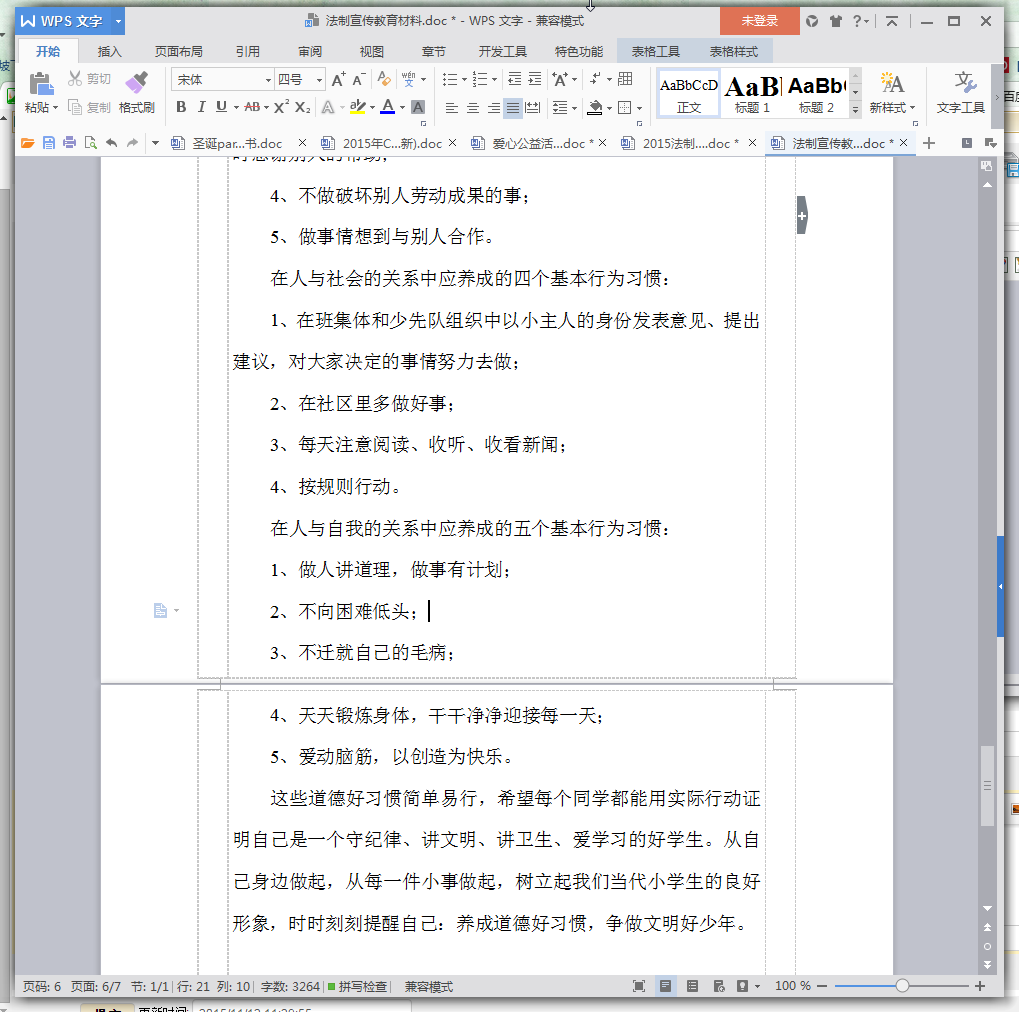
Task: Decrease font size with A- icon
Action: click(x=359, y=79)
